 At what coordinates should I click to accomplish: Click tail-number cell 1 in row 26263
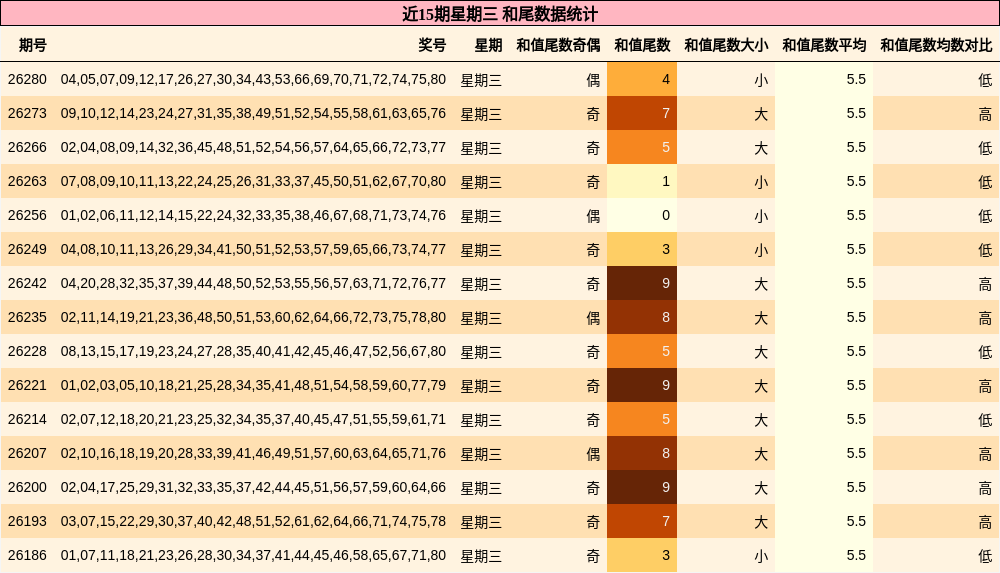coord(642,181)
